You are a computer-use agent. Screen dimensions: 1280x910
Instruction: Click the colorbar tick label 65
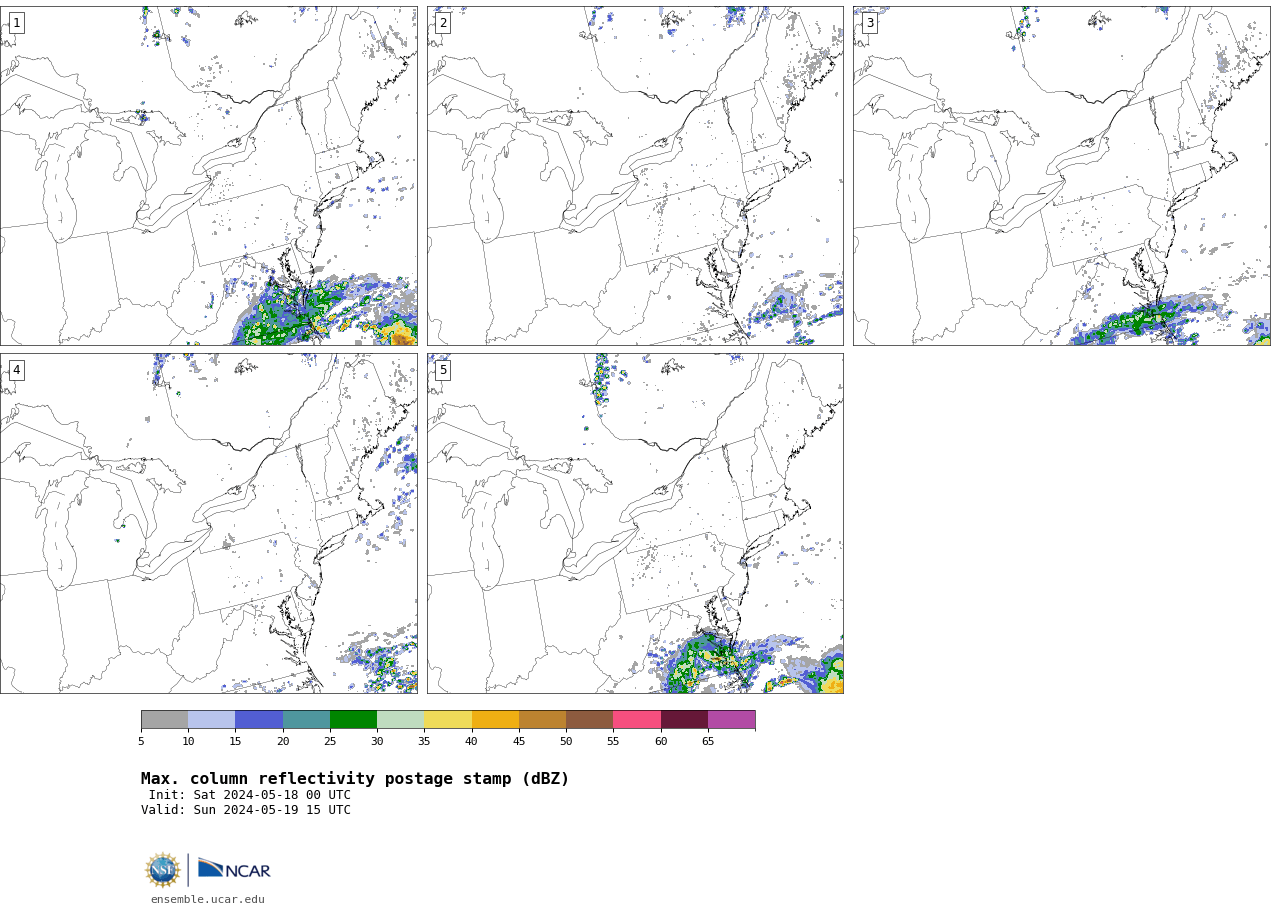[708, 741]
